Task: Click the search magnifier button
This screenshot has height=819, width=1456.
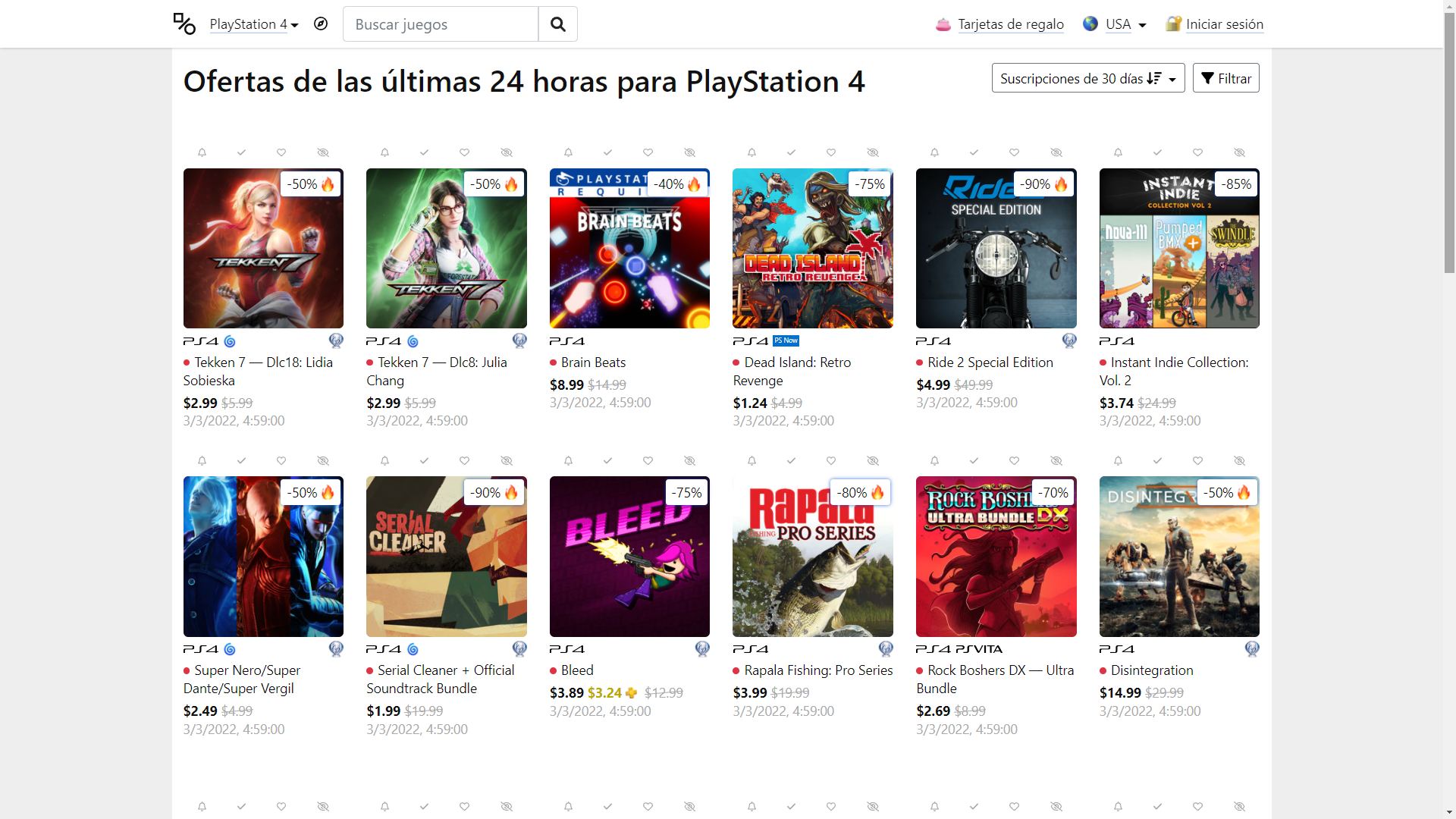Action: tap(558, 24)
